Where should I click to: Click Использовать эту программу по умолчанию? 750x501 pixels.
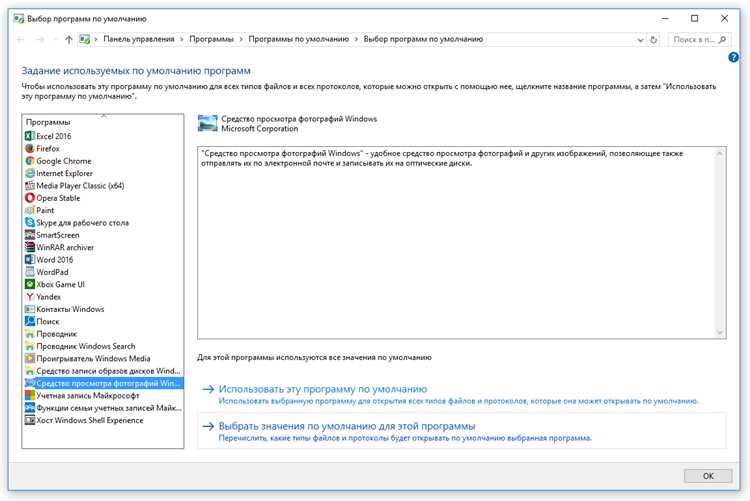click(323, 389)
